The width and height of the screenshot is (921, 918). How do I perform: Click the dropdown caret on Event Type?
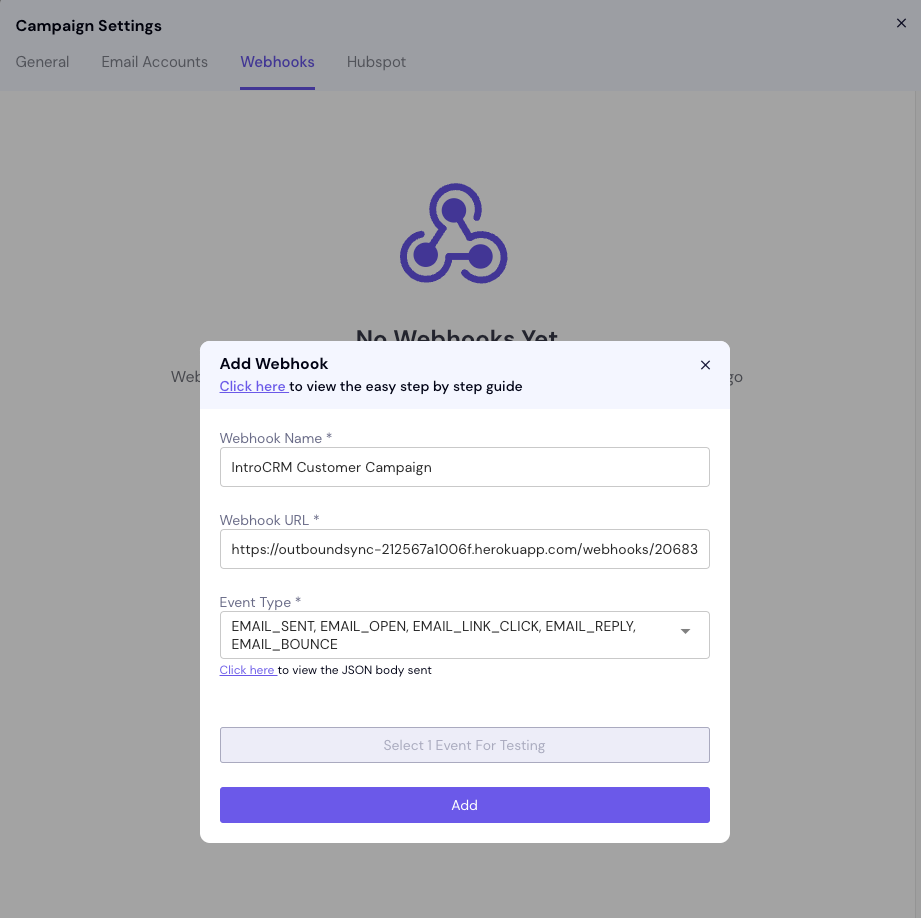coord(686,632)
